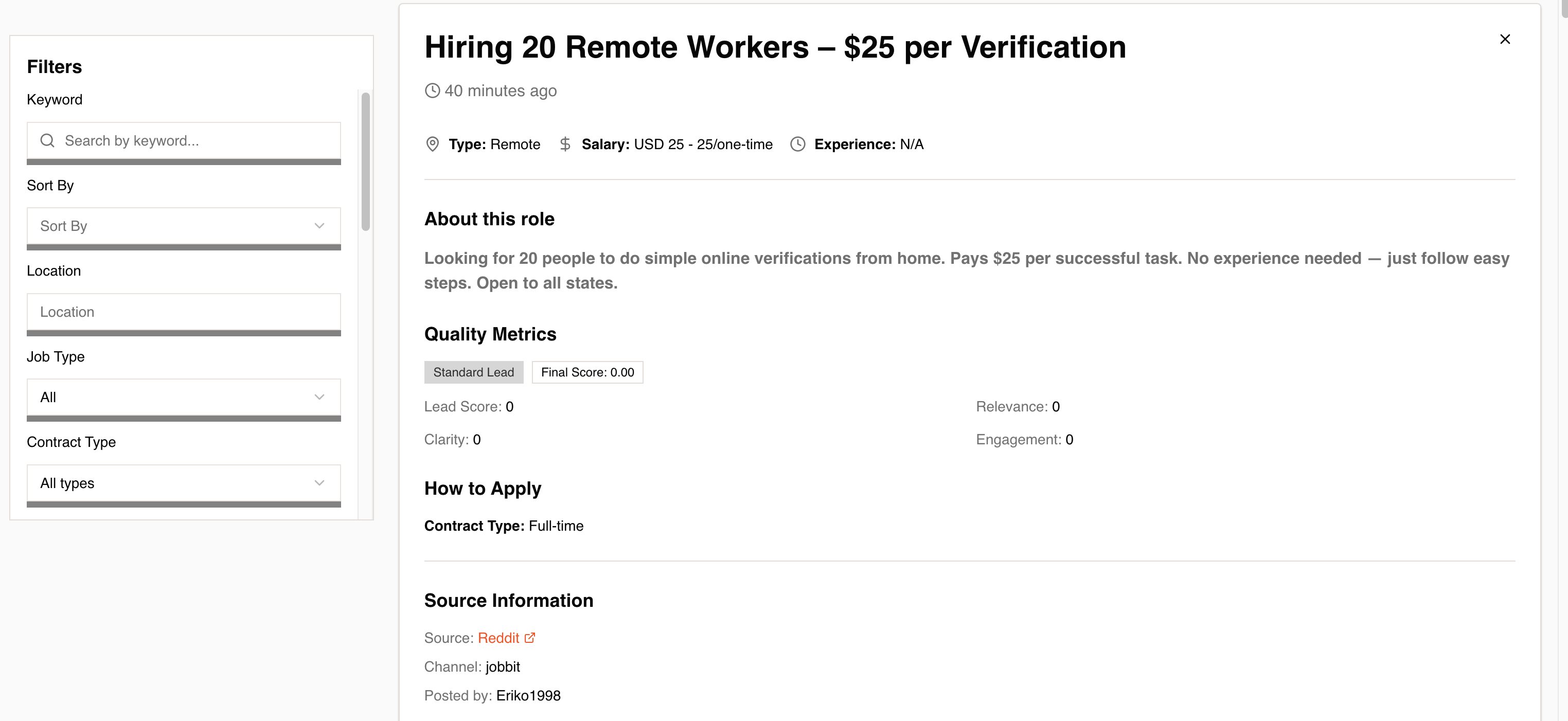Click the external link icon beside Reddit
Image resolution: width=1568 pixels, height=721 pixels.
[x=529, y=638]
